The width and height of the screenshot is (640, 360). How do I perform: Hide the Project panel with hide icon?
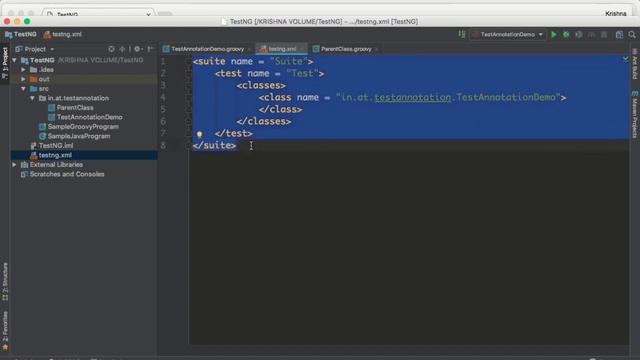(151, 49)
